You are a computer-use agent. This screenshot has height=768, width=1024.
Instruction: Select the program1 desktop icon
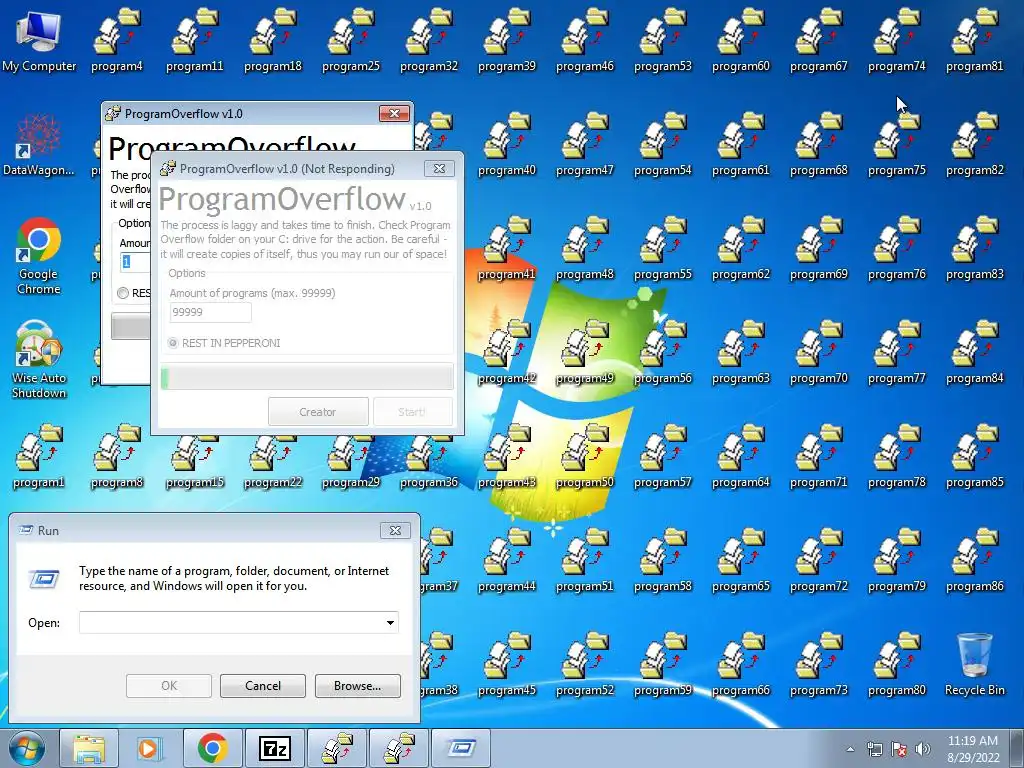click(39, 456)
